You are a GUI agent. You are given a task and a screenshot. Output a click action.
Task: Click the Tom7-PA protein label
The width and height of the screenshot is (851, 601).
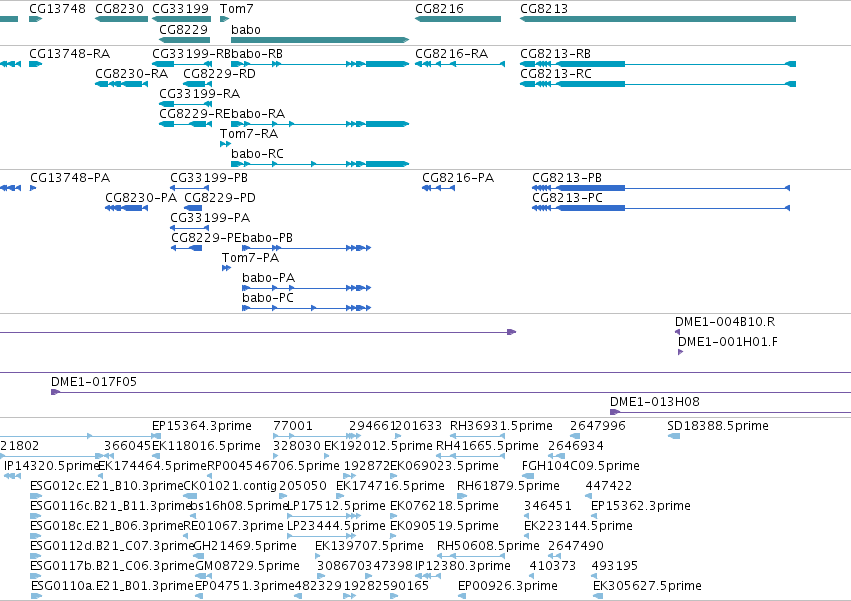[250, 258]
